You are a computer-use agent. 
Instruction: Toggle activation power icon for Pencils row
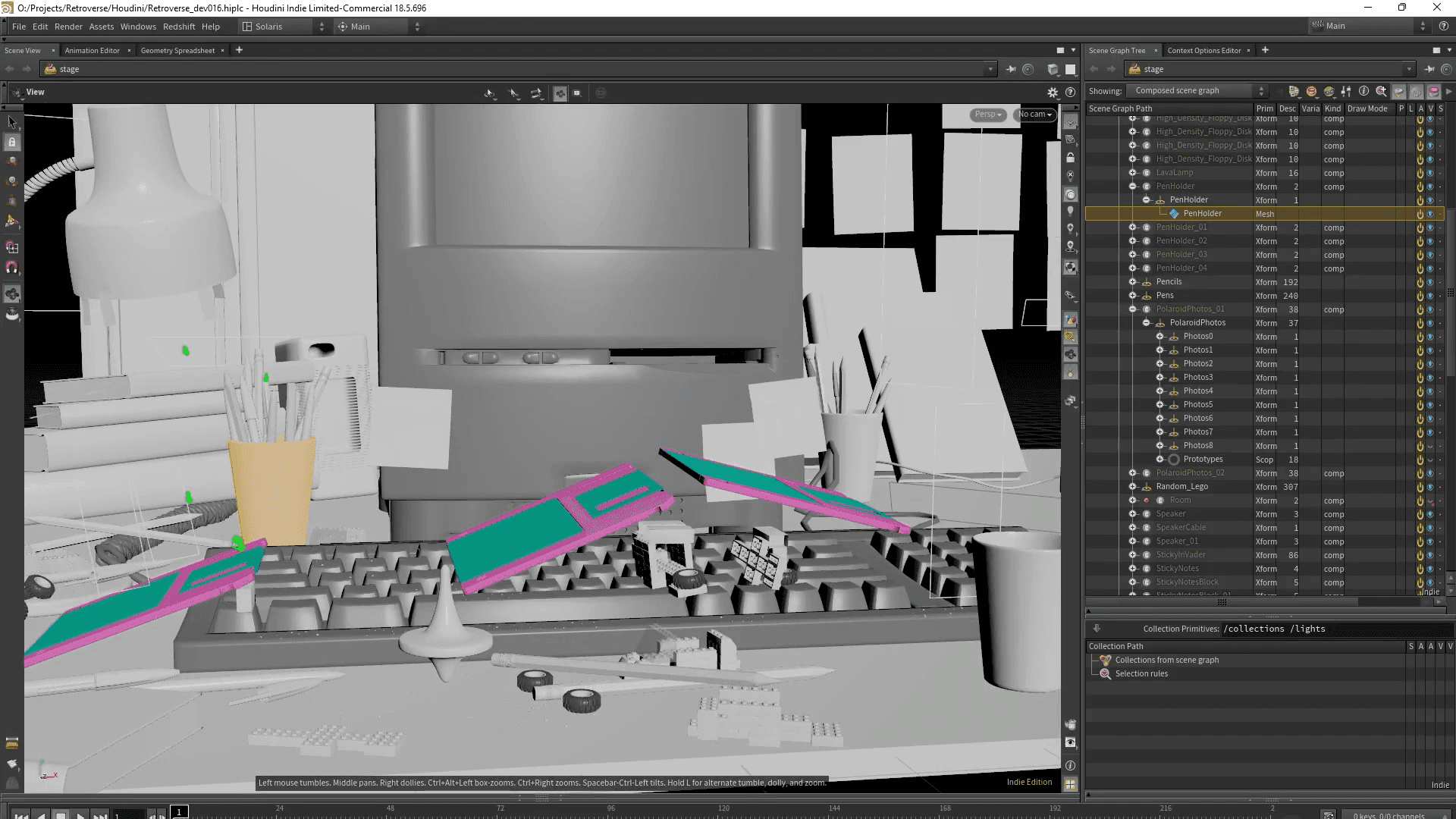(1420, 282)
